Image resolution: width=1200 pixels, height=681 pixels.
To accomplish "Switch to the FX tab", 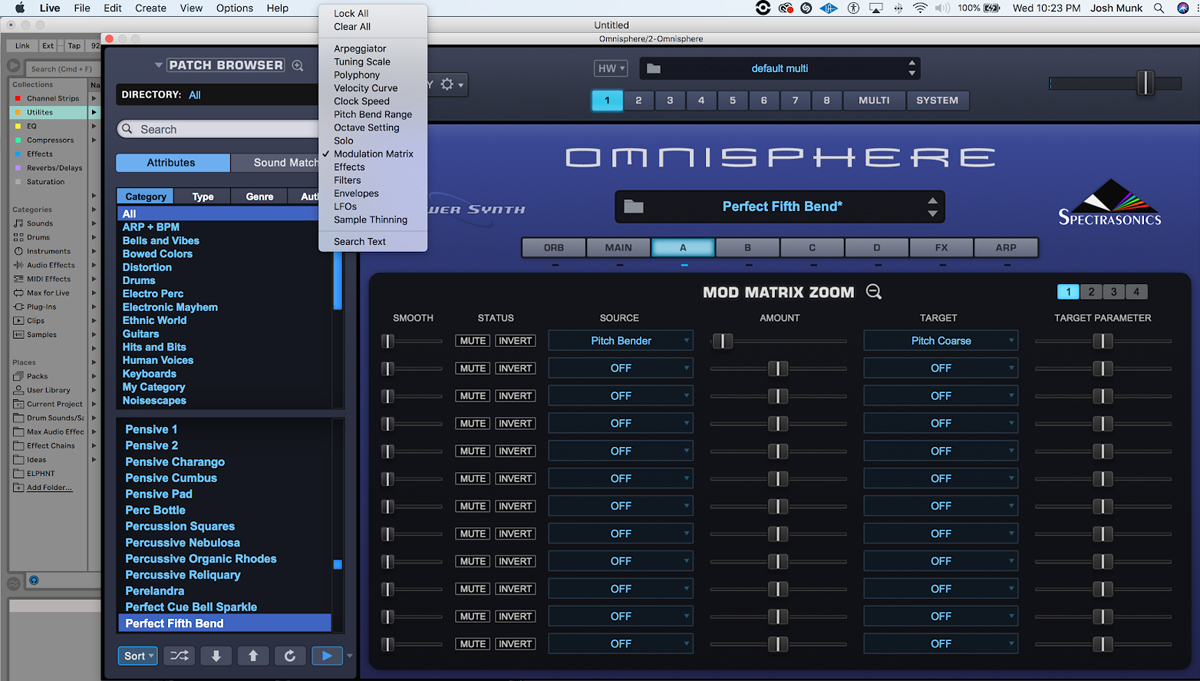I will (x=941, y=248).
